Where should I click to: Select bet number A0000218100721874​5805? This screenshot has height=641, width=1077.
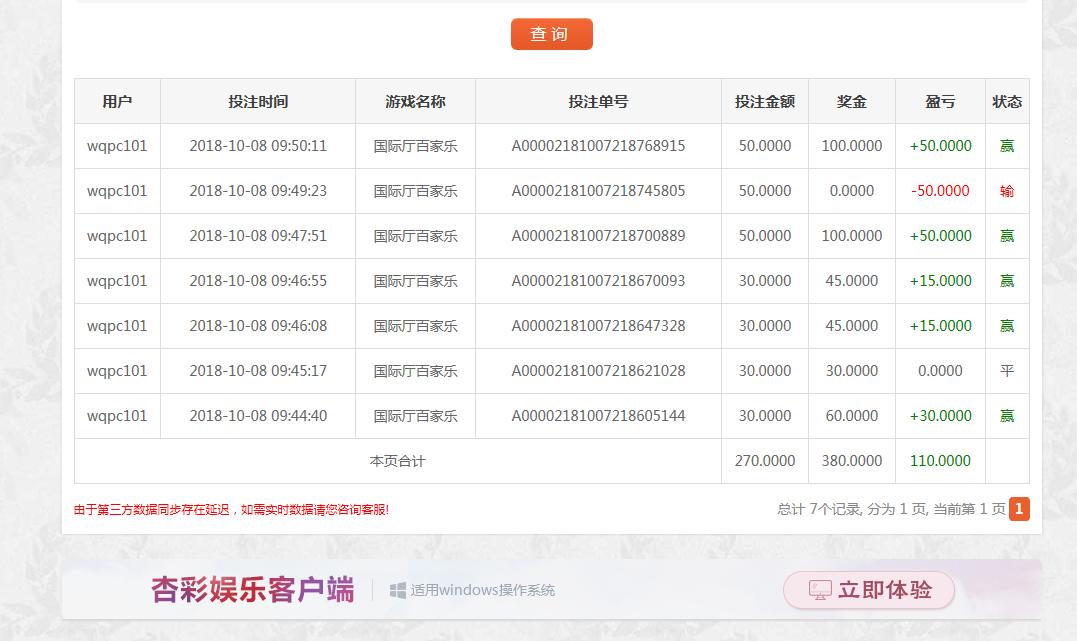pos(598,191)
